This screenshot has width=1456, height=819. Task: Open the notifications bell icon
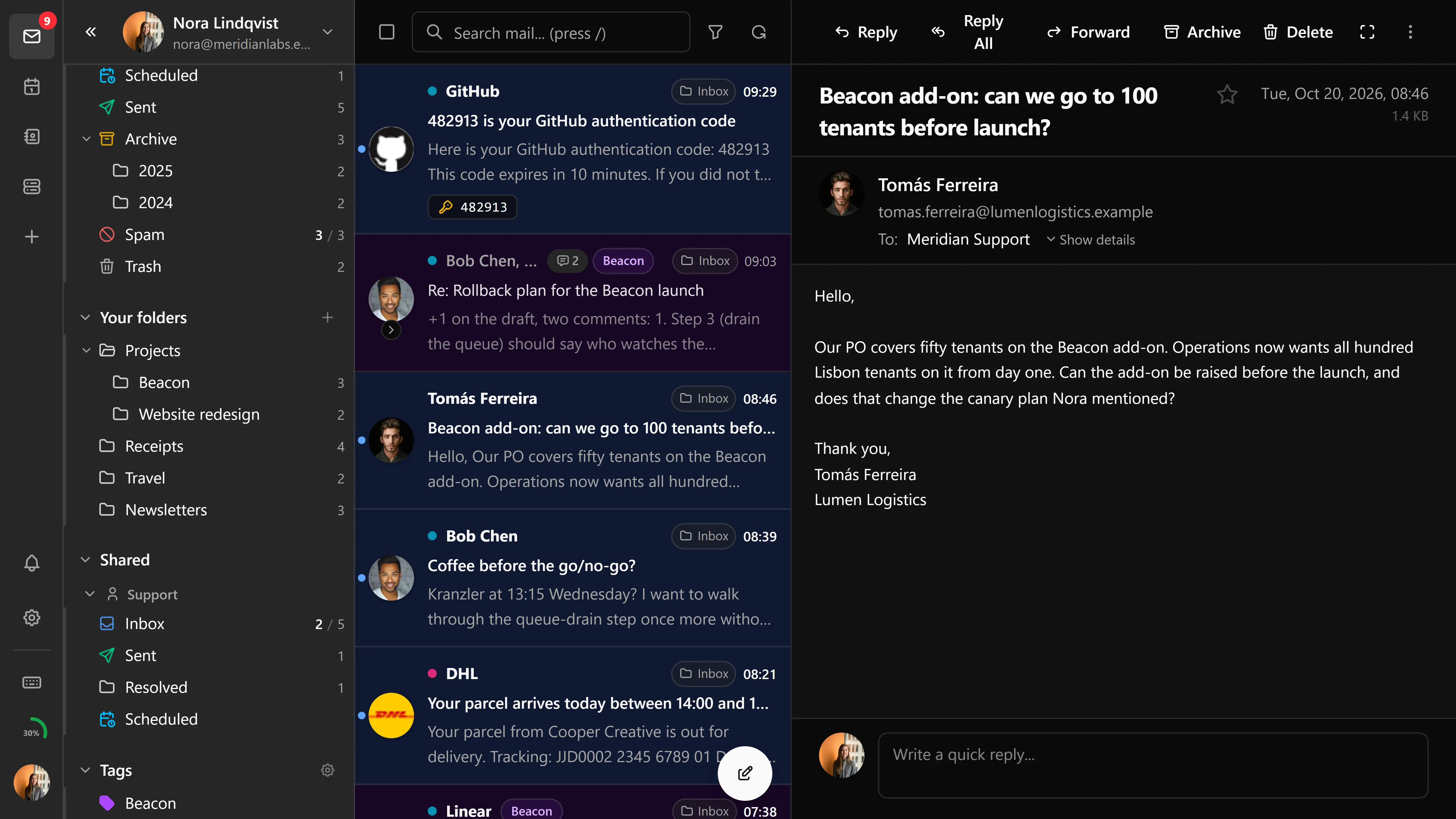coord(32,563)
